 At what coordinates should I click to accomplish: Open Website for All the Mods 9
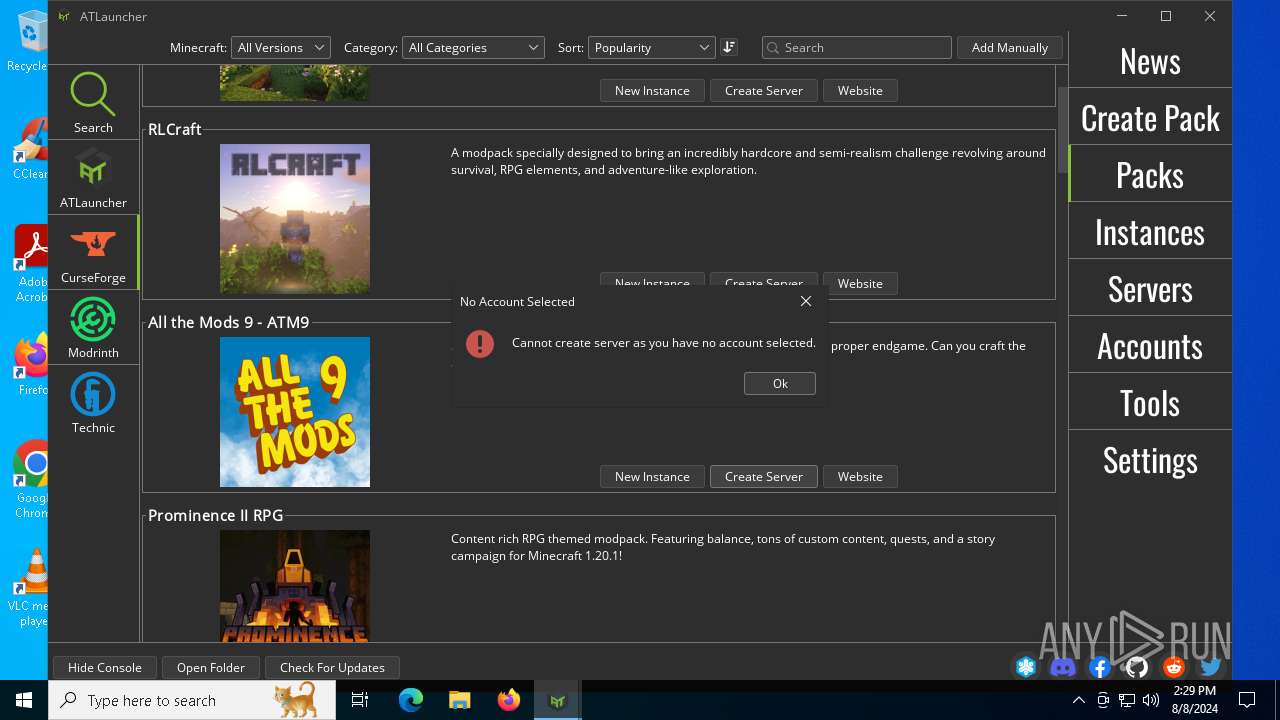[x=860, y=476]
